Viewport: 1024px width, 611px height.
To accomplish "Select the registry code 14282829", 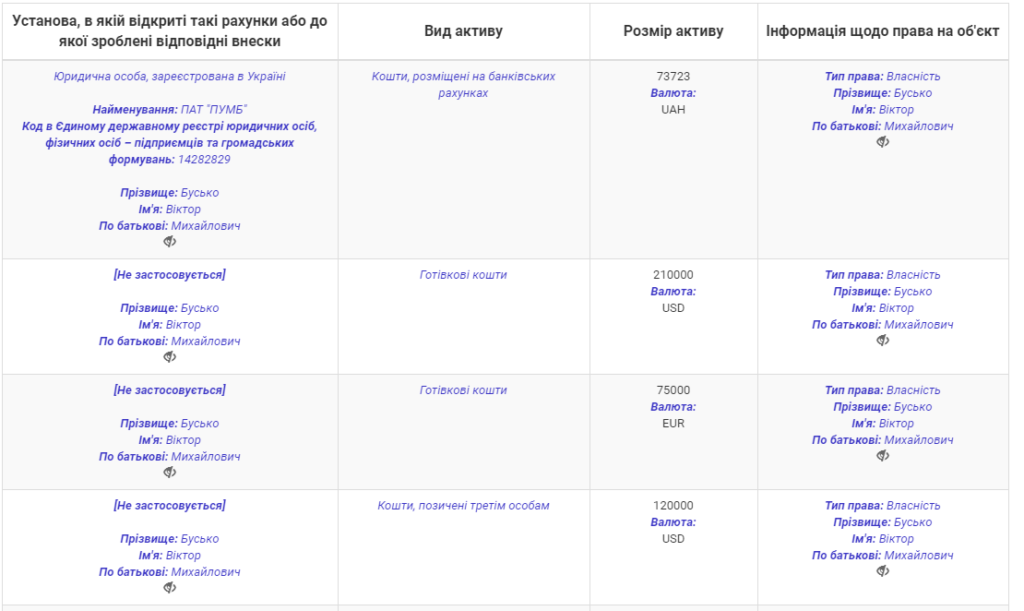I will pyautogui.click(x=204, y=160).
